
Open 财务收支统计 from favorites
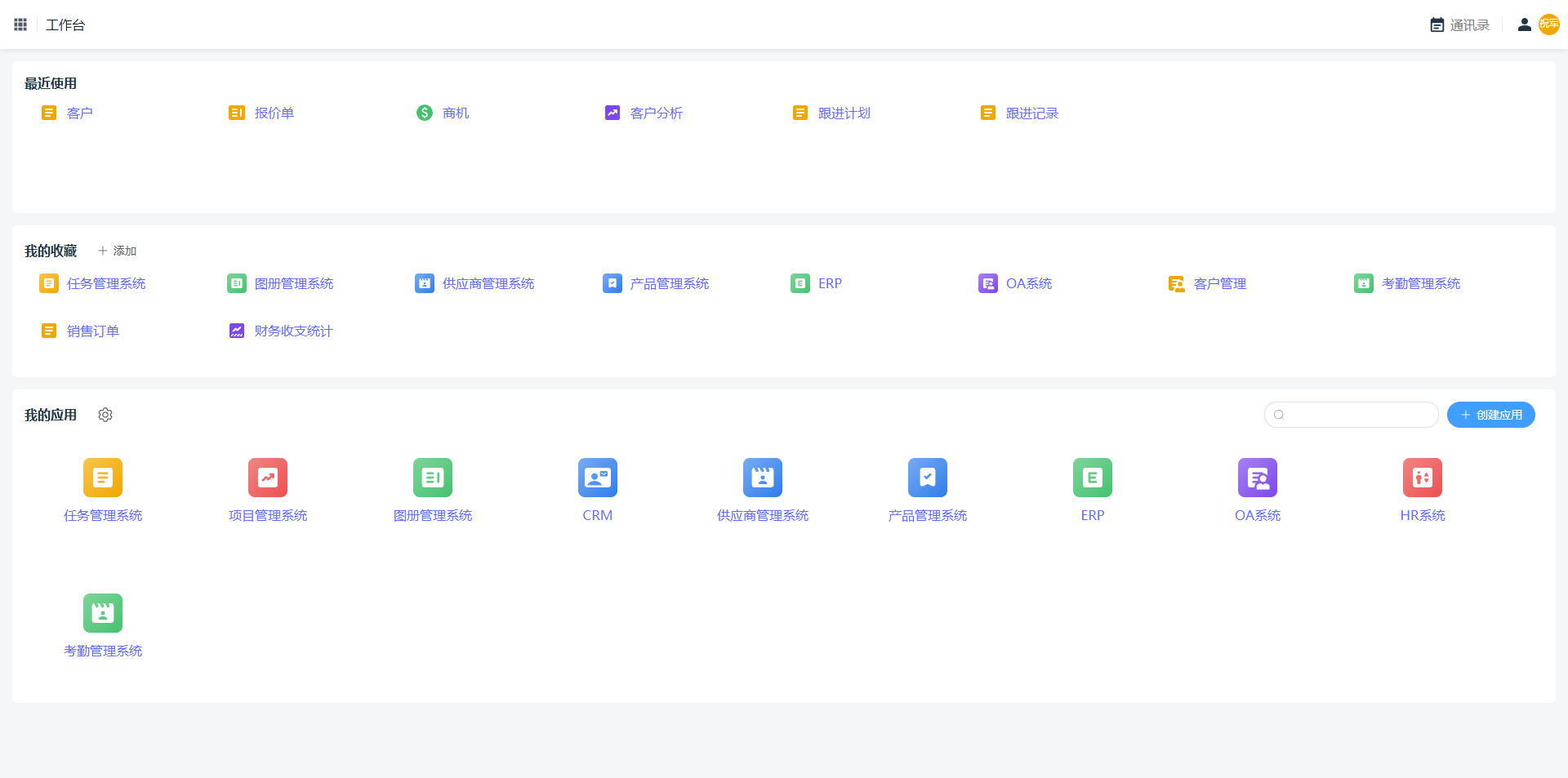click(292, 331)
